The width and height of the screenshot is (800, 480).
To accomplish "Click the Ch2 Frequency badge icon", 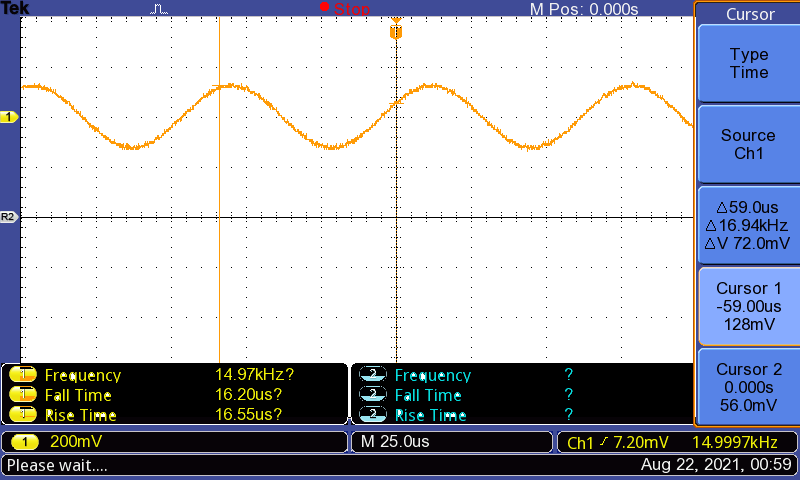I will (373, 375).
